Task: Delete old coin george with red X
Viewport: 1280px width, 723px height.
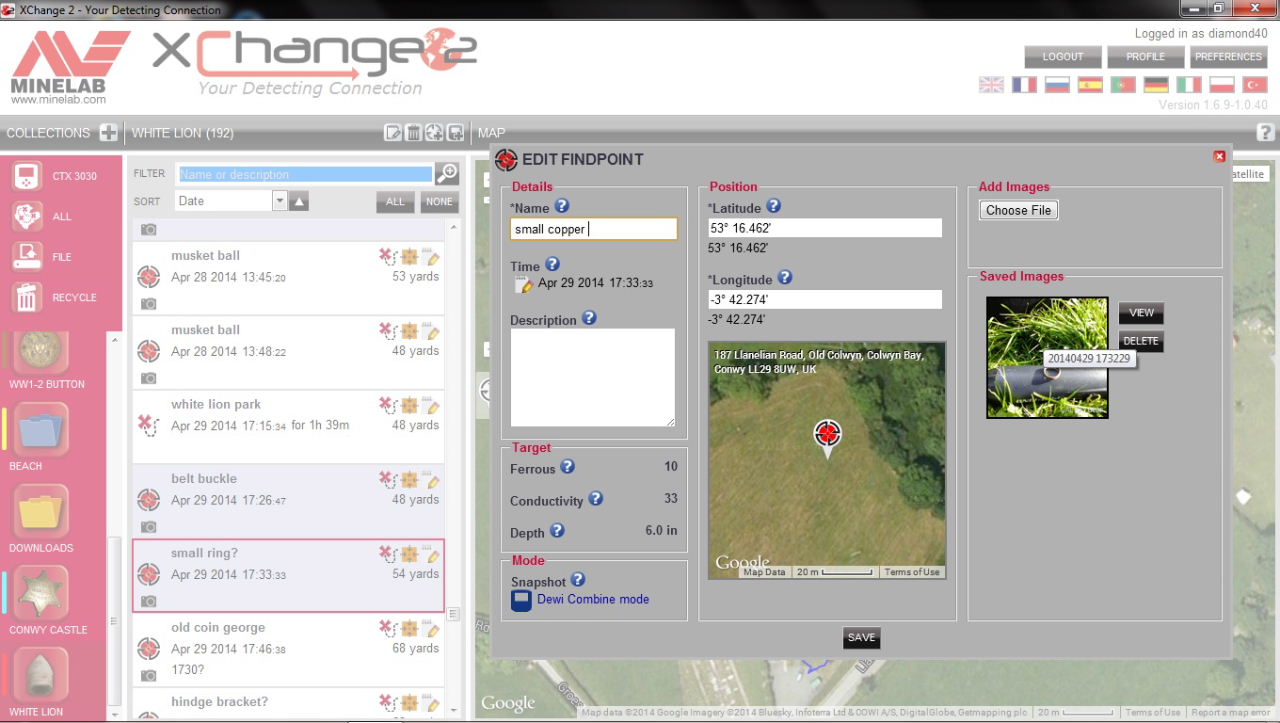Action: (387, 628)
